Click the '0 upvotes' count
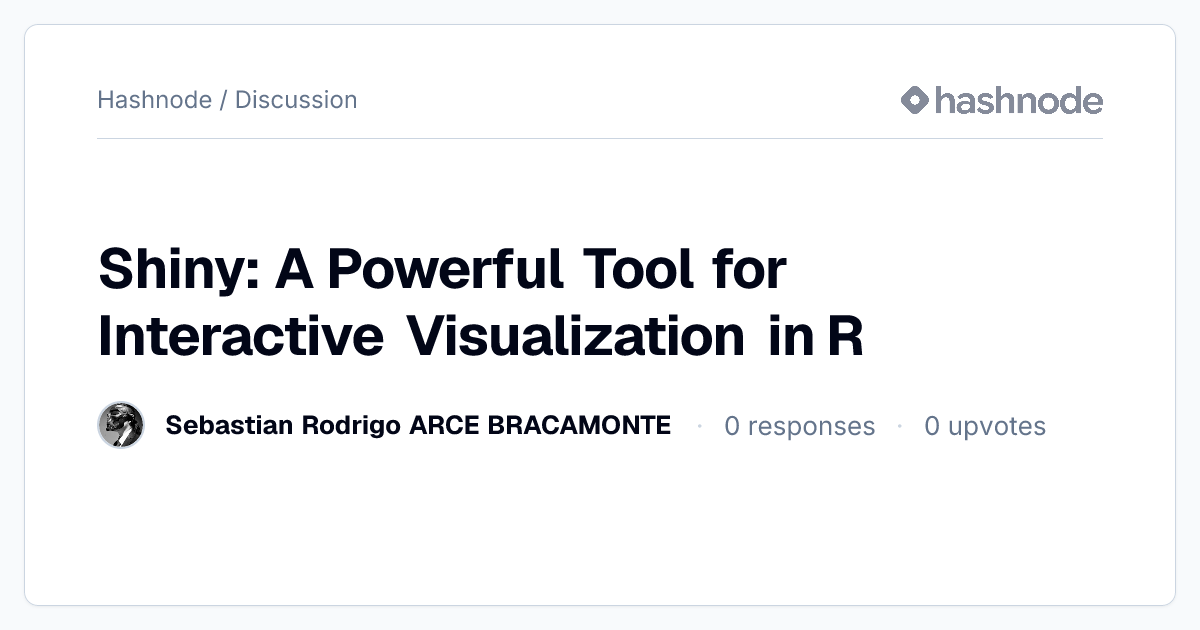This screenshot has width=1200, height=630. 985,426
